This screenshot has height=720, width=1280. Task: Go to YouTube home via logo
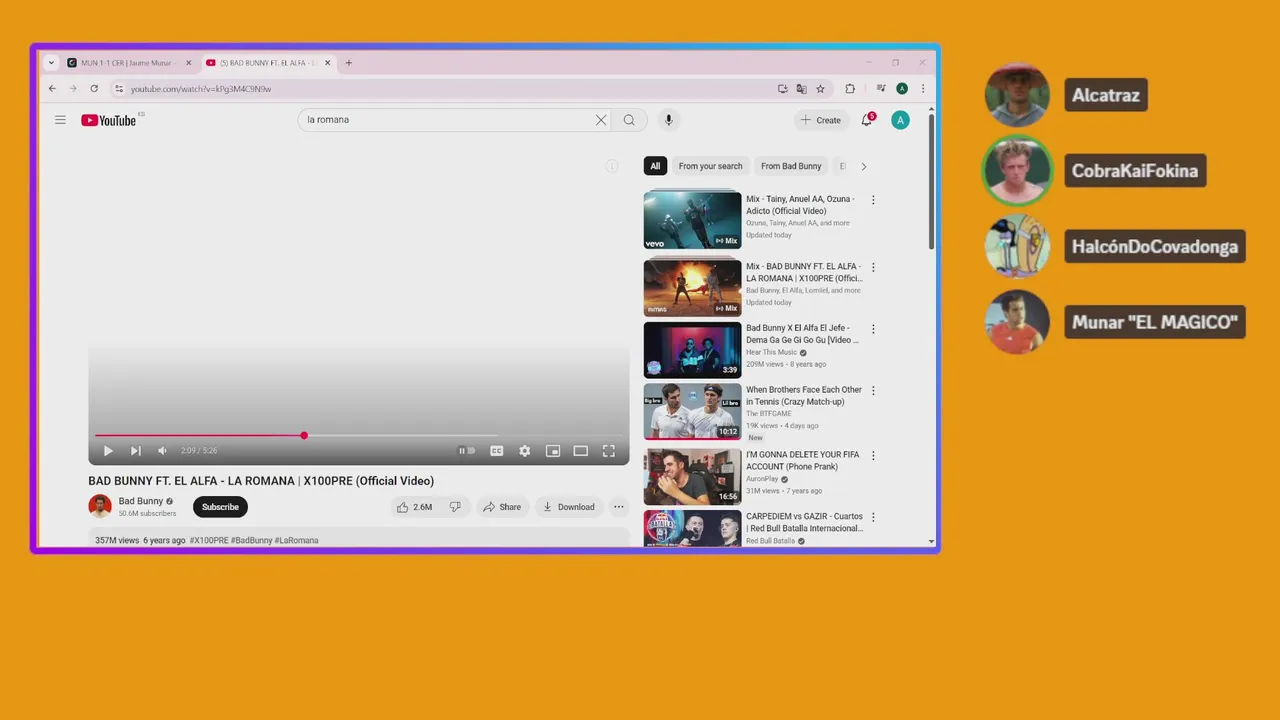tap(108, 120)
